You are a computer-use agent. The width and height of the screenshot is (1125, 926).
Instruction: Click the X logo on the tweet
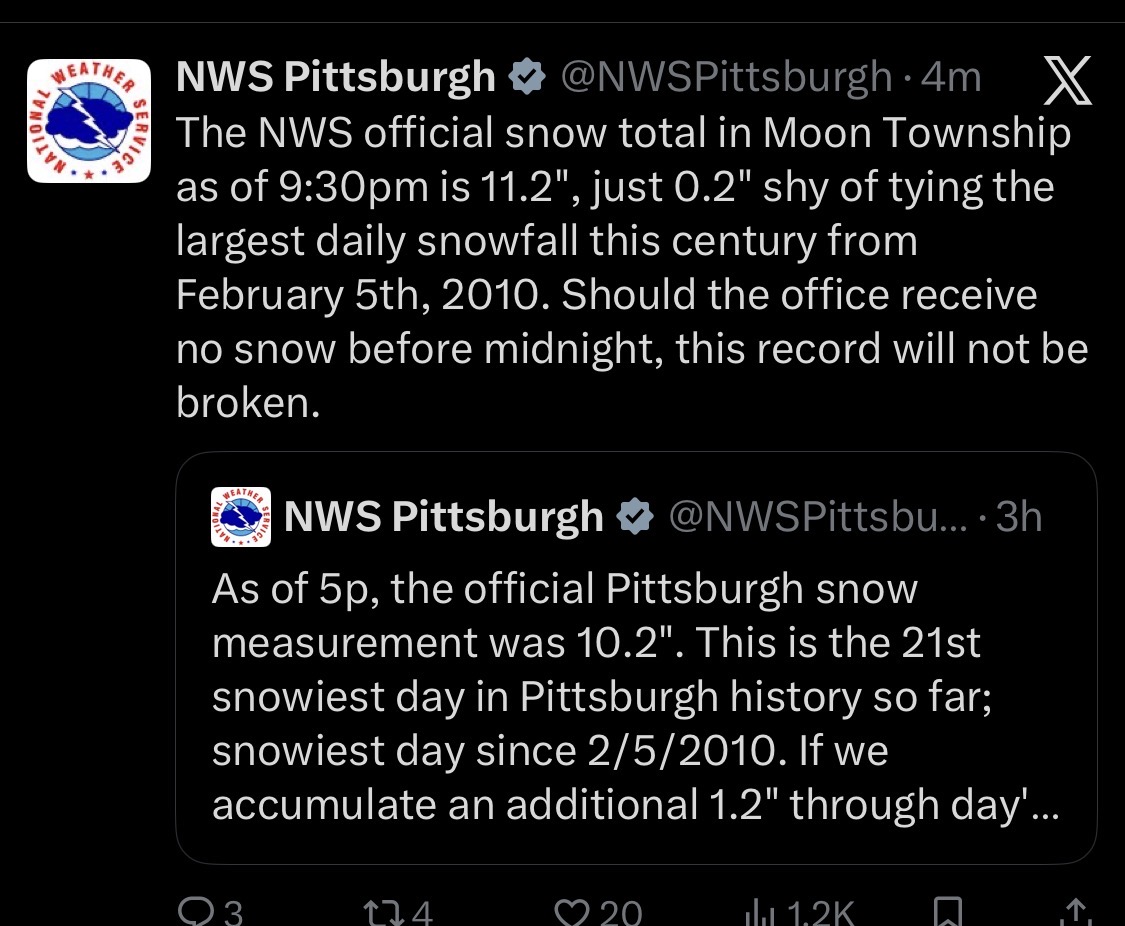coord(1067,81)
